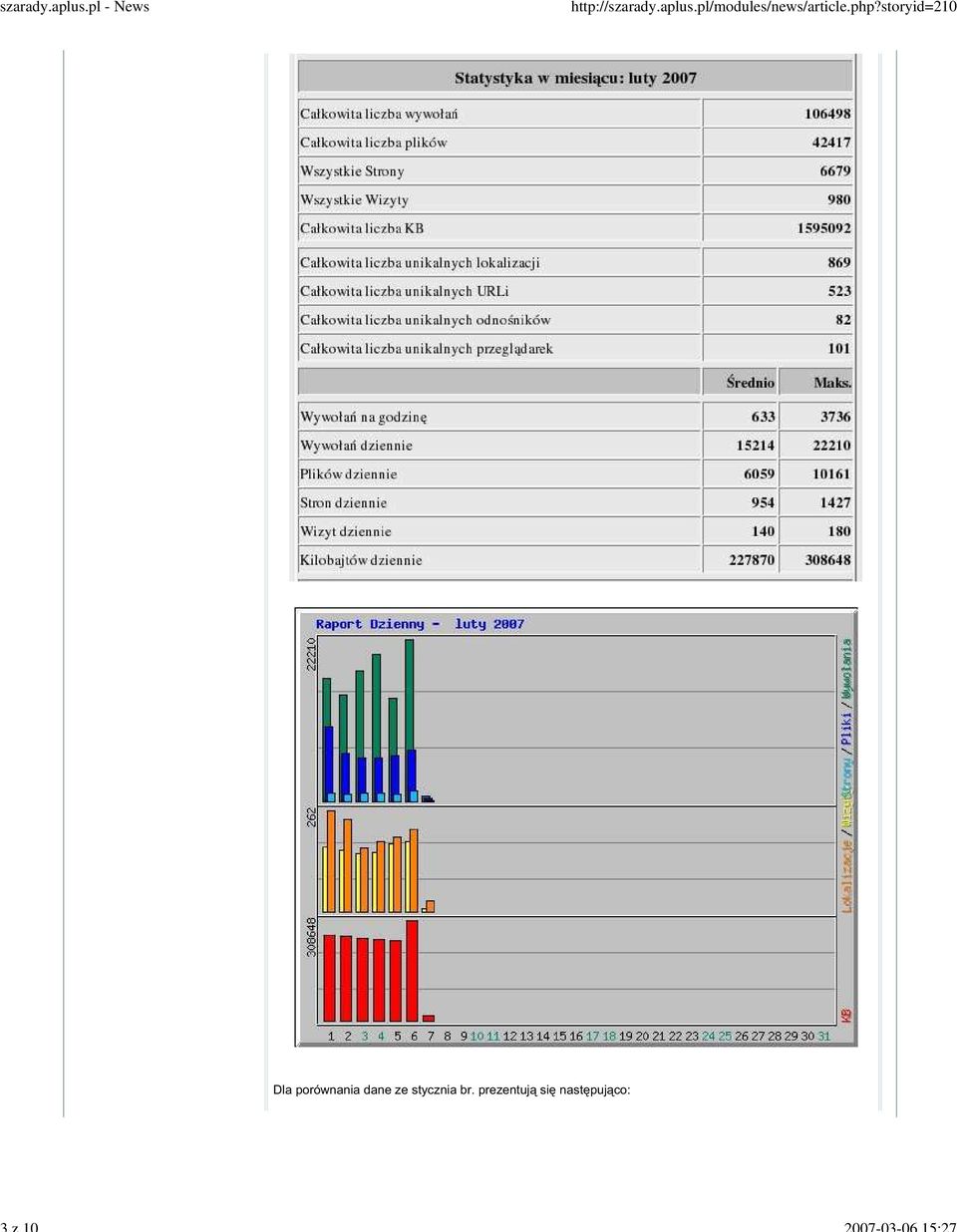957x1232 pixels.
Task: Click the 'szarady.aplus.pl - News' page header
Action: (x=75, y=7)
